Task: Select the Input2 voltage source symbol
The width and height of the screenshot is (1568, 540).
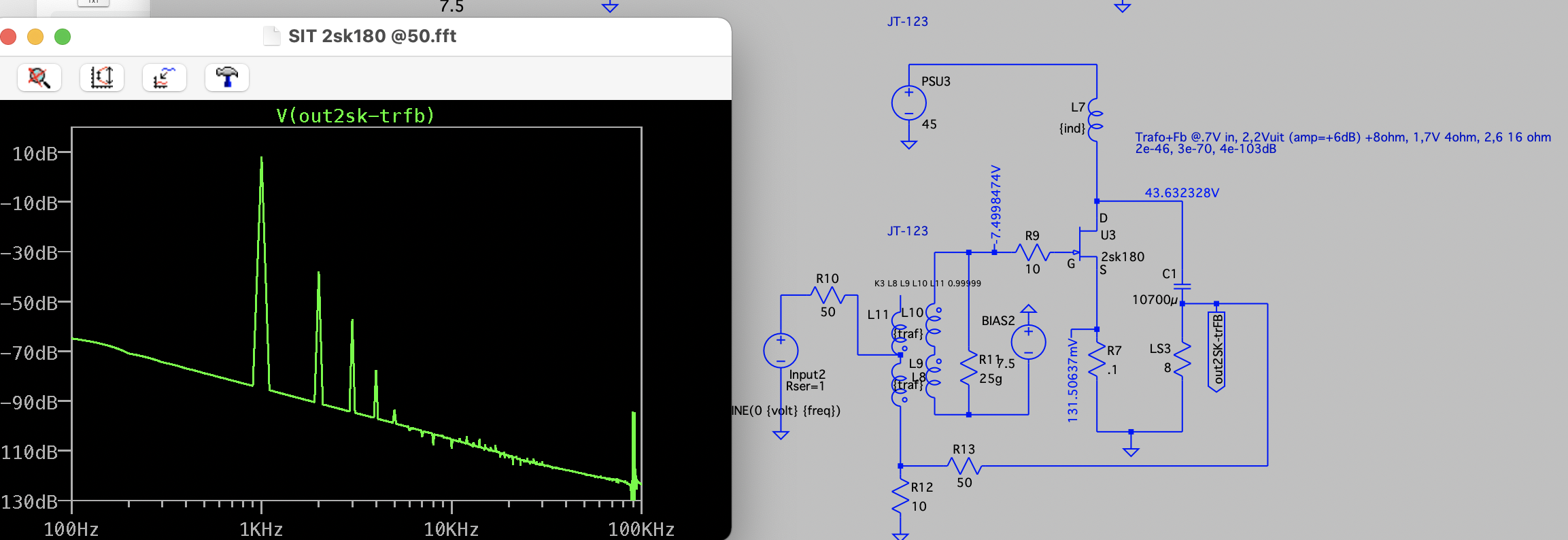Action: tap(781, 350)
